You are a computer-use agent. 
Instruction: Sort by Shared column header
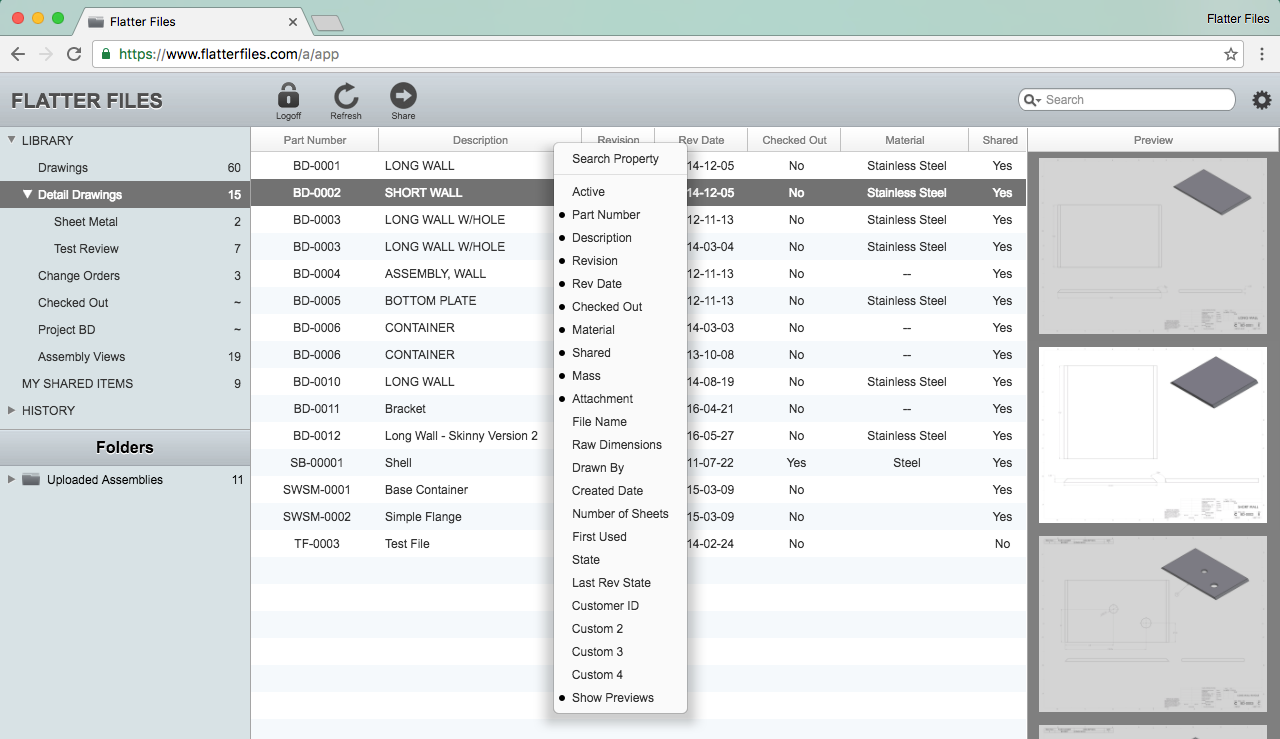tap(1000, 140)
